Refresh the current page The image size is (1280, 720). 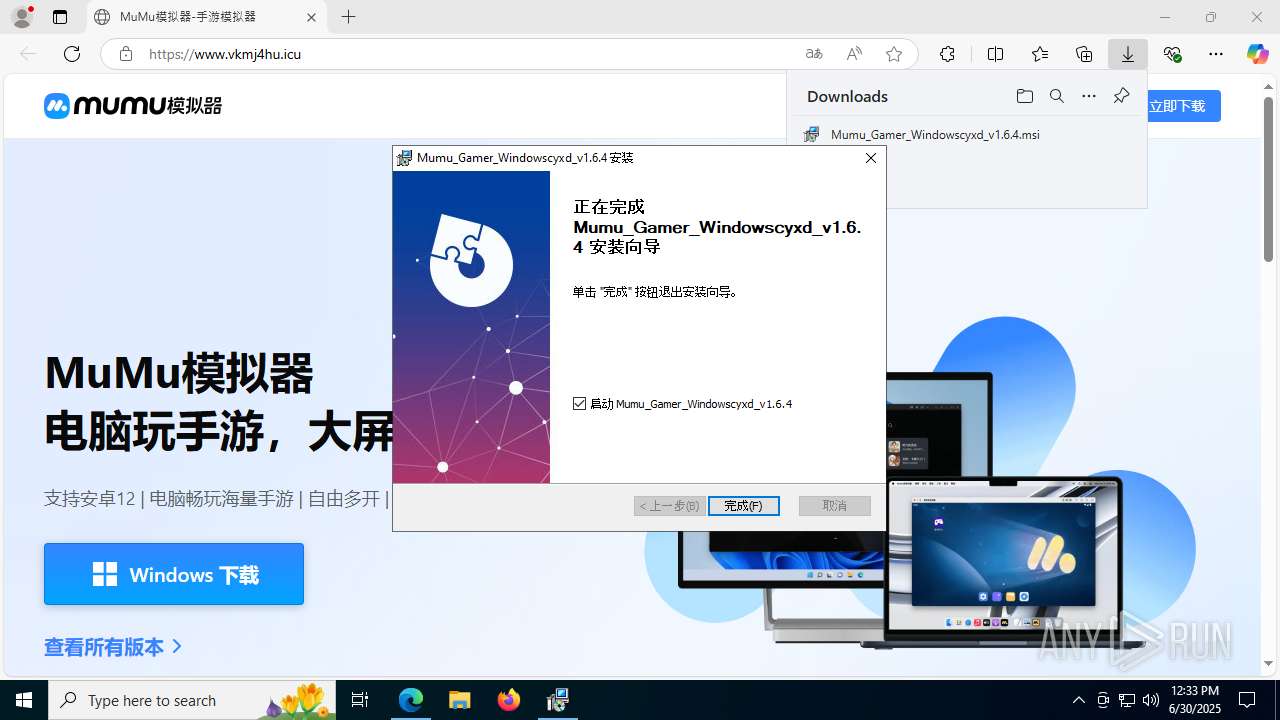72,54
